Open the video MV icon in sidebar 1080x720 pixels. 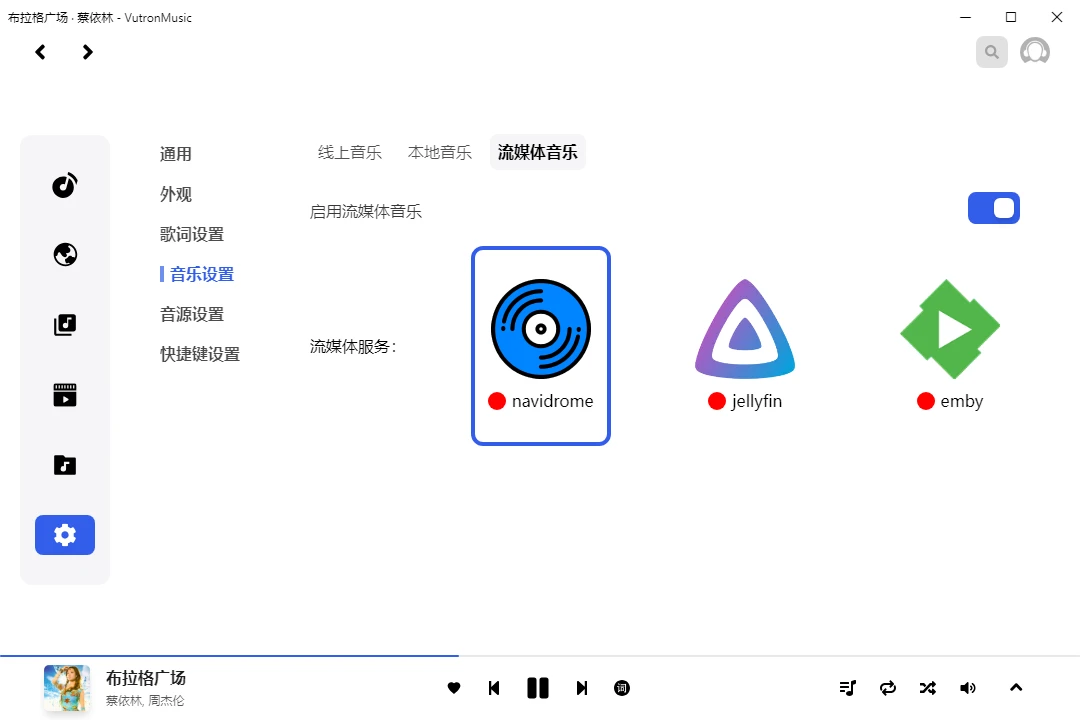[65, 395]
